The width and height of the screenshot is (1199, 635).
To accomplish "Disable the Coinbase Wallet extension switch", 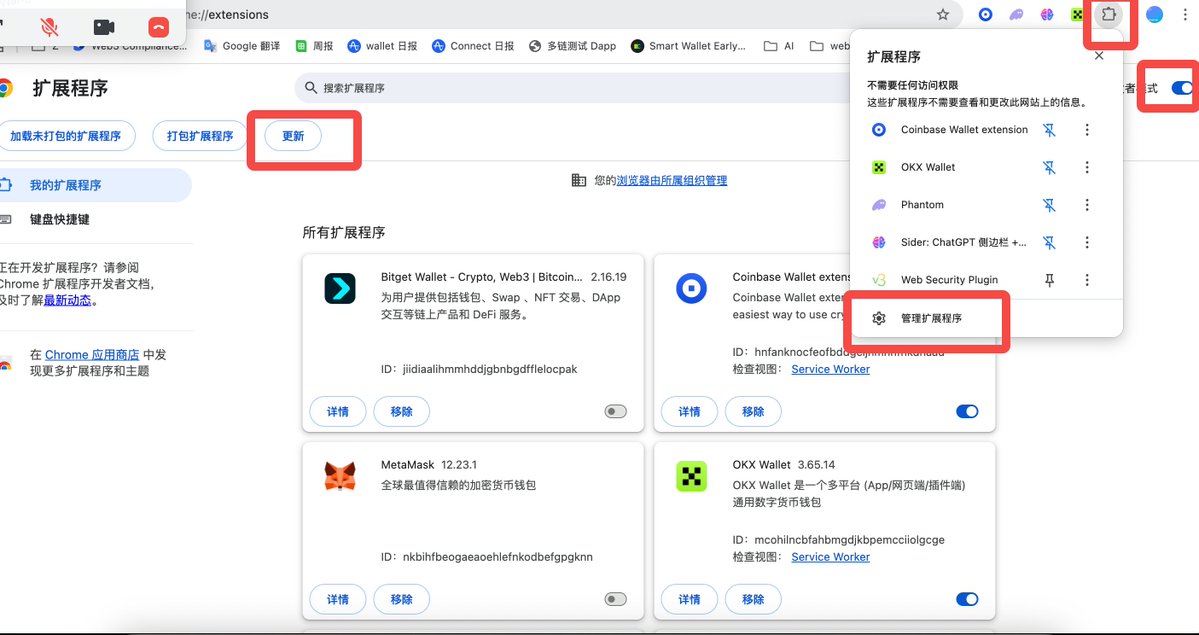I will pyautogui.click(x=967, y=412).
